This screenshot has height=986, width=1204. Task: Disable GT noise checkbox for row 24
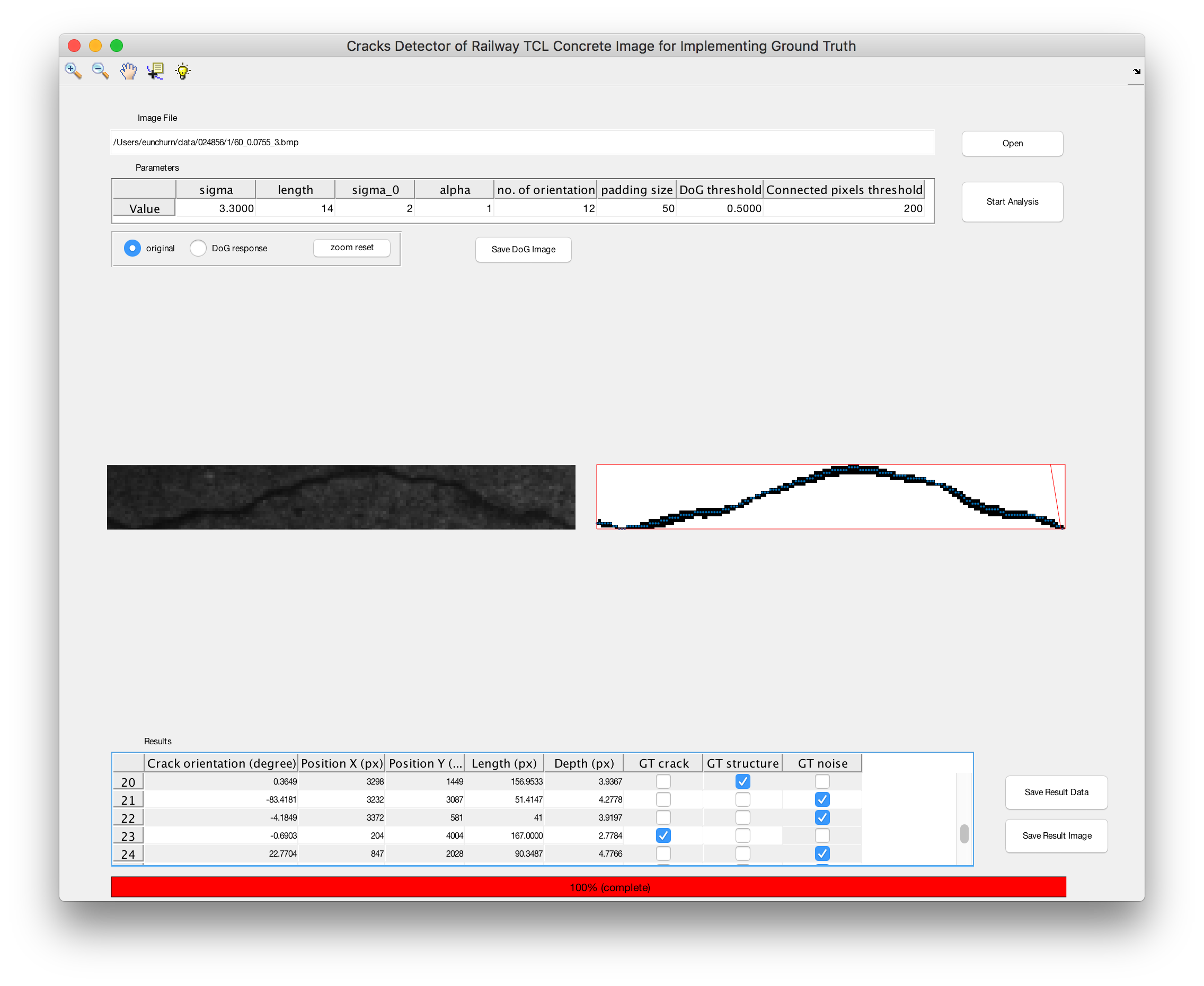point(821,854)
